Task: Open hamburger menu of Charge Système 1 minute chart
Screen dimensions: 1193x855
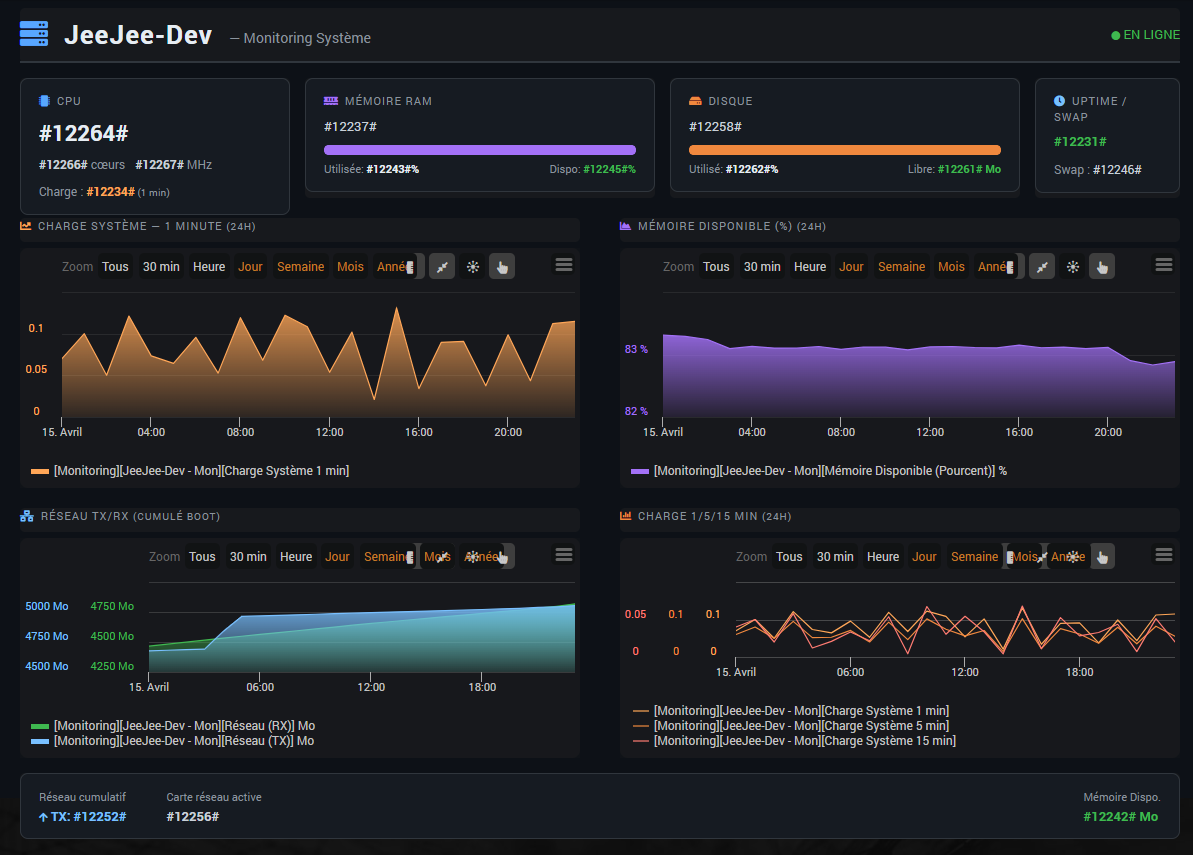Action: [x=564, y=264]
